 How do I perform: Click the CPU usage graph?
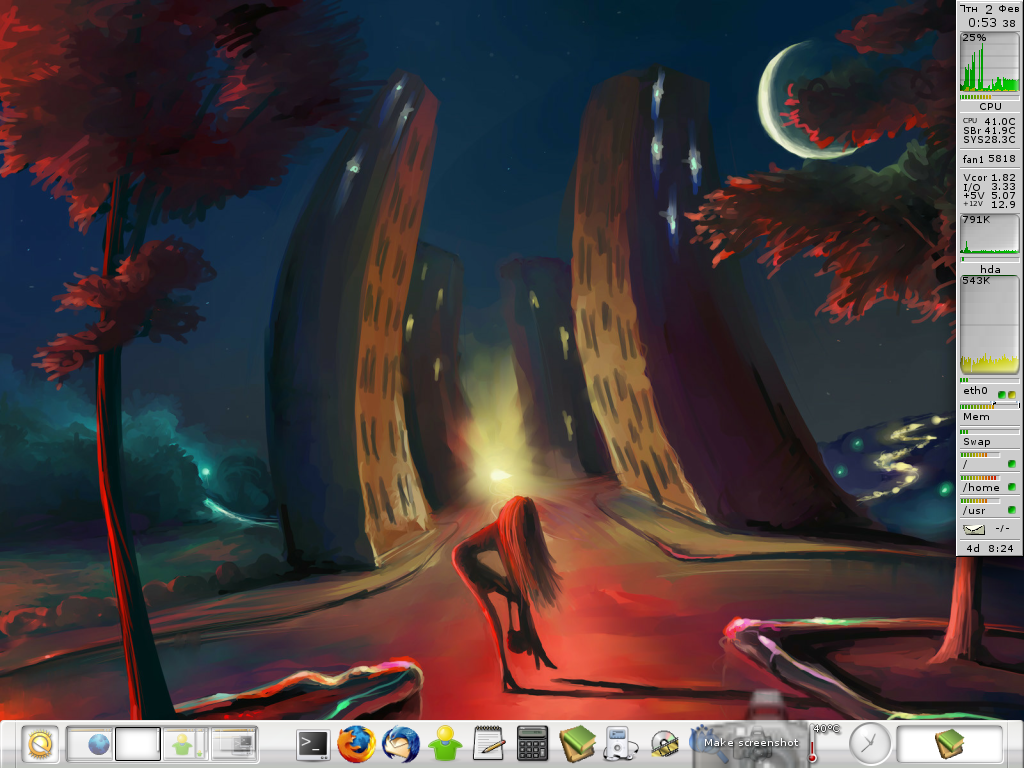point(989,62)
